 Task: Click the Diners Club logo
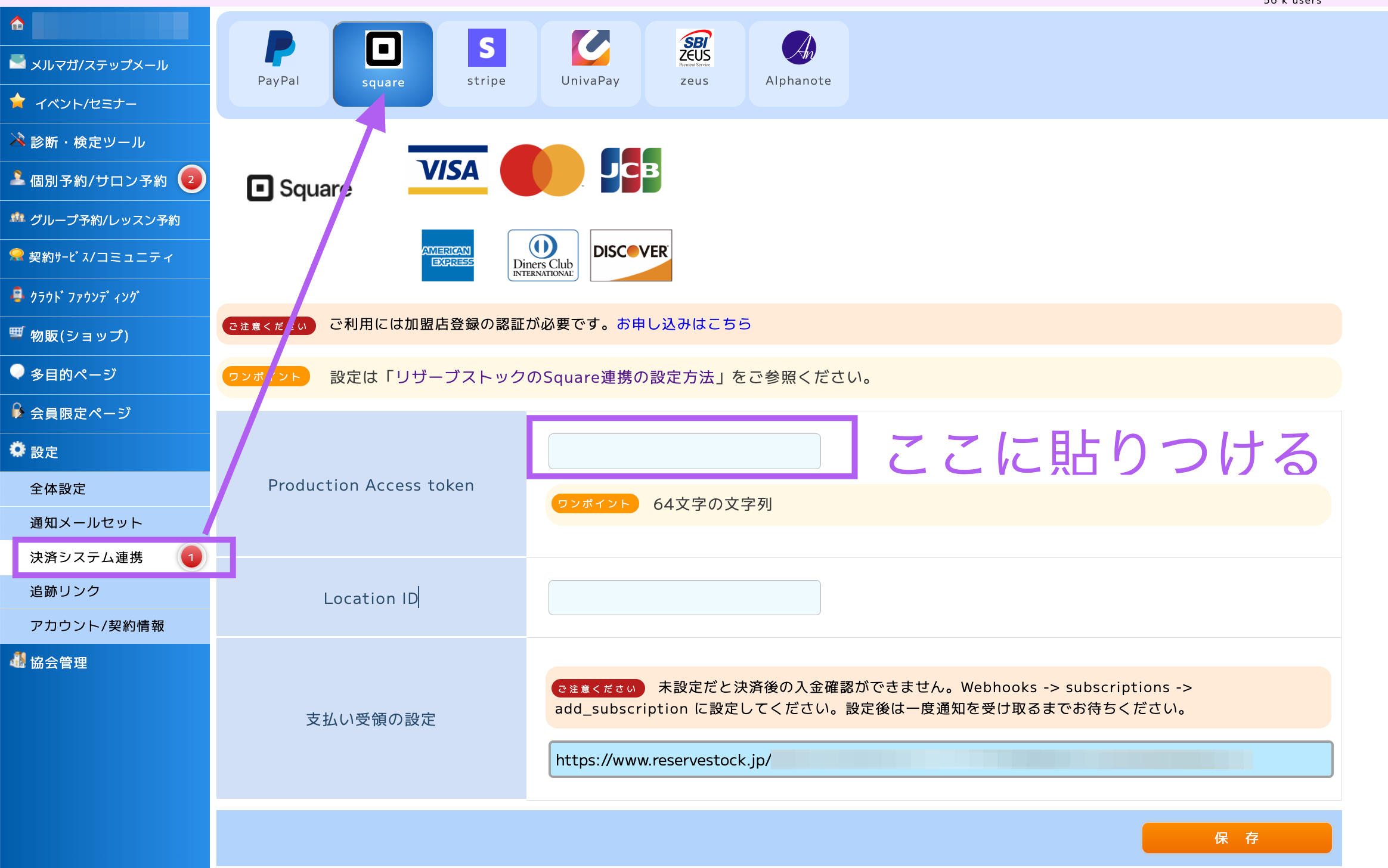tap(543, 255)
